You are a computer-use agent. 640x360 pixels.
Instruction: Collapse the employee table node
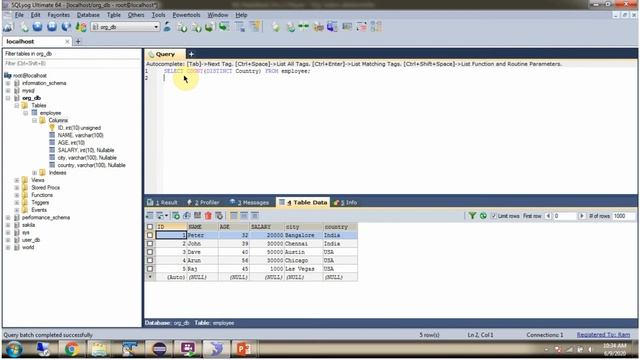[26, 113]
